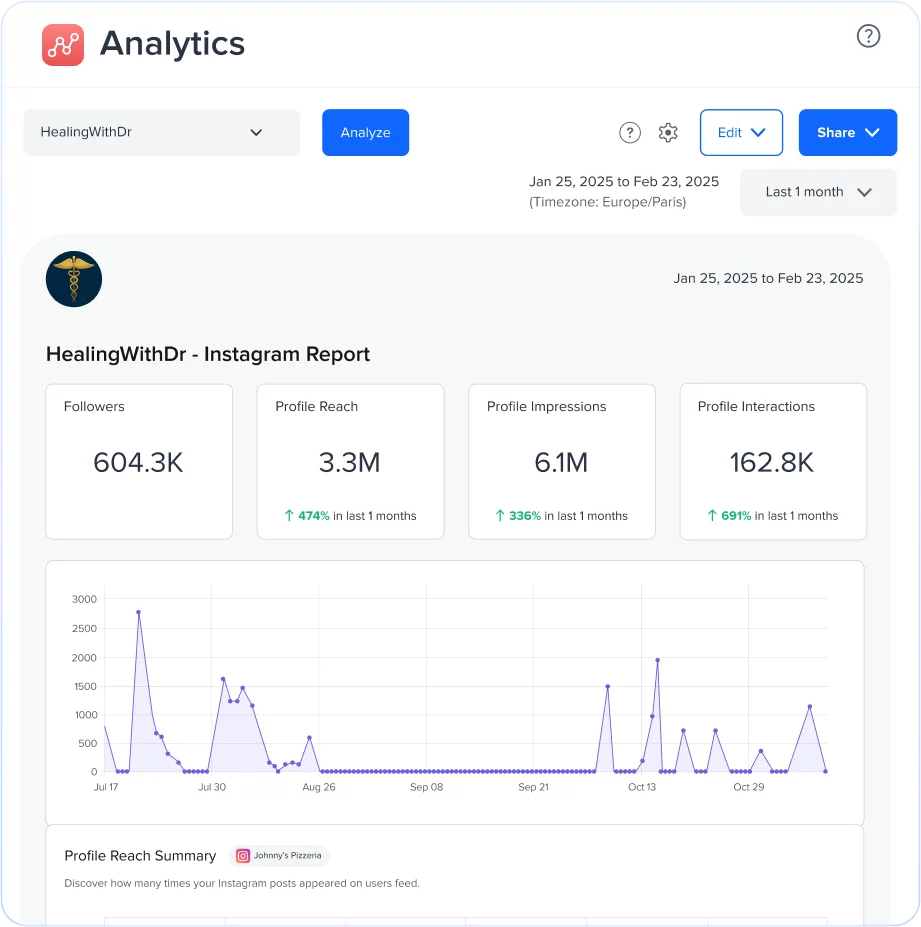Open the Share dropdown
Viewport: 921px width, 927px height.
[x=848, y=132]
